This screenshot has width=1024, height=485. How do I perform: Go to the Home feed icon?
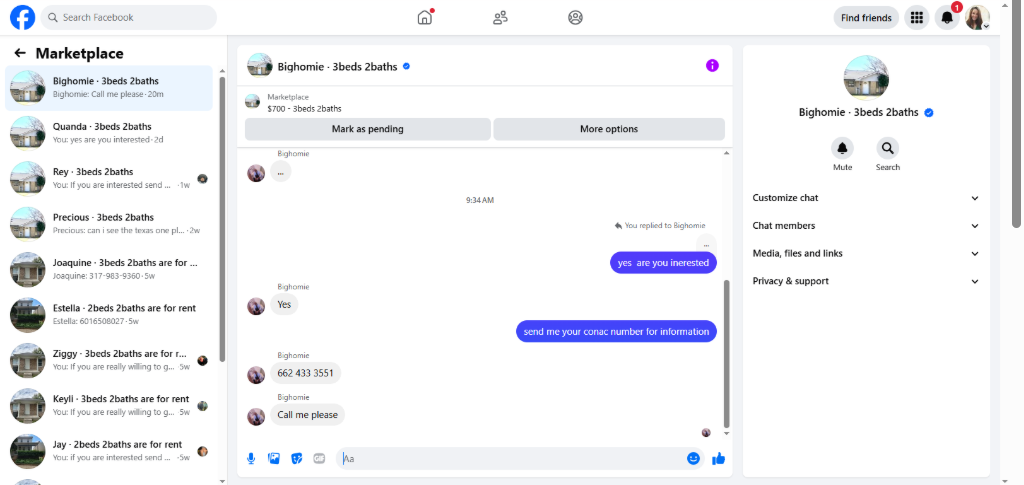pyautogui.click(x=425, y=18)
